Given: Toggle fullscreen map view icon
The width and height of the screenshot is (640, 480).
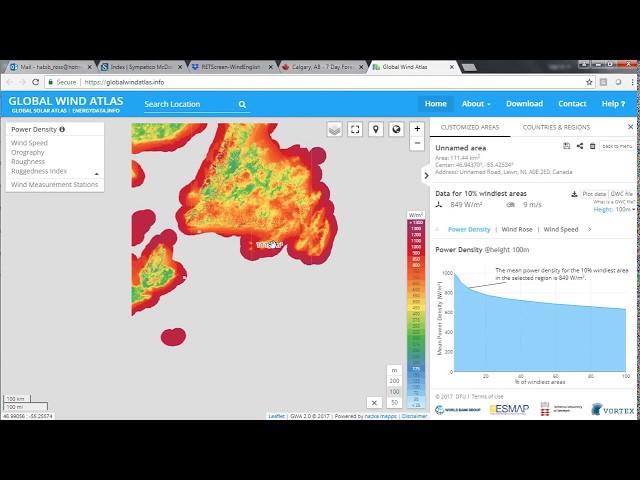Looking at the screenshot, I should click(355, 130).
